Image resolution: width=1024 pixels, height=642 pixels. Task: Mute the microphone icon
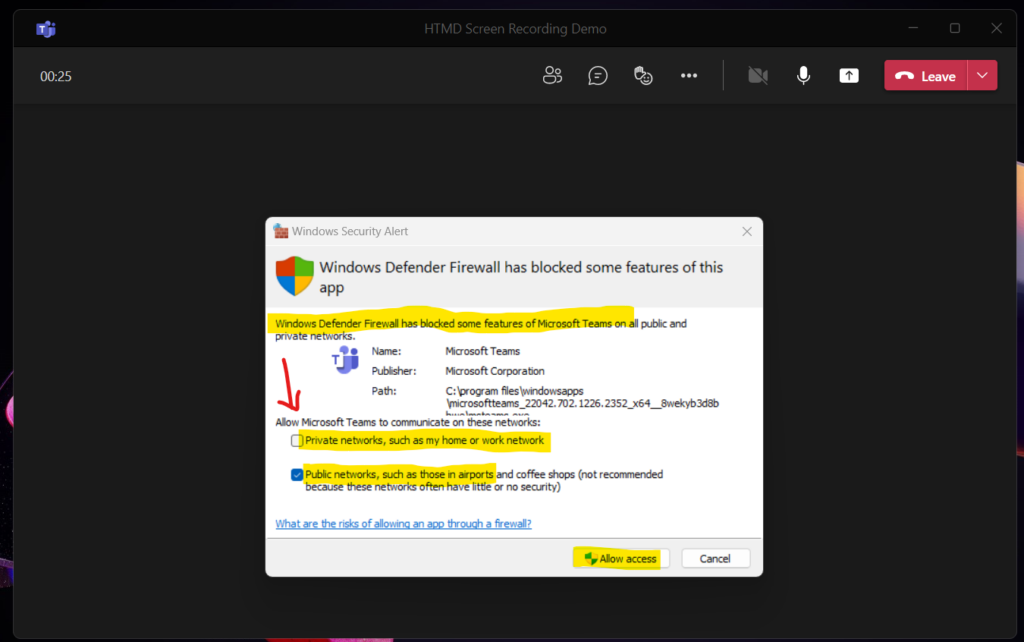point(803,76)
